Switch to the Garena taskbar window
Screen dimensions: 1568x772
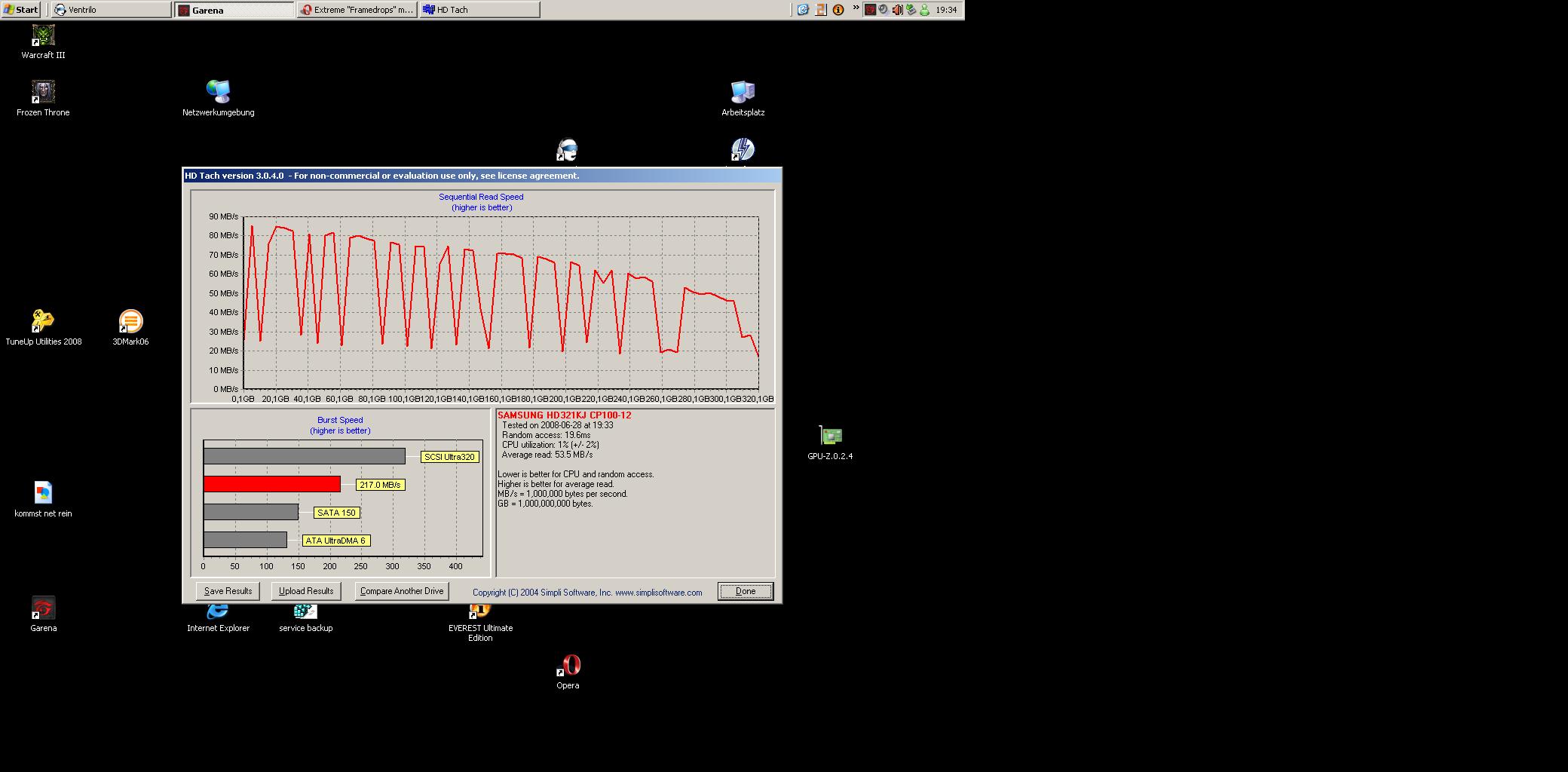point(234,10)
